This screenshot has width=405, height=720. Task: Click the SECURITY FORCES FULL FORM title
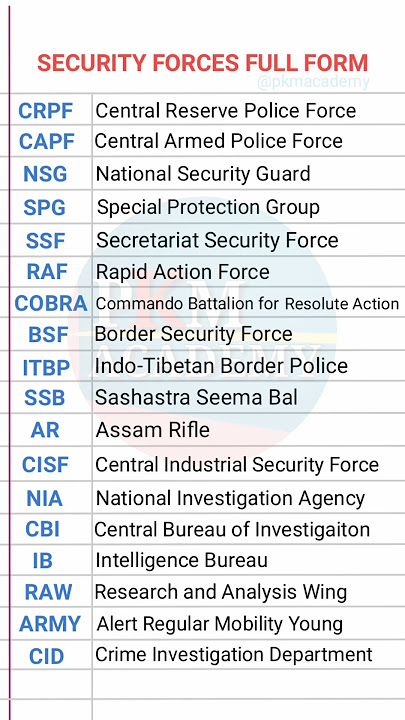point(202,63)
